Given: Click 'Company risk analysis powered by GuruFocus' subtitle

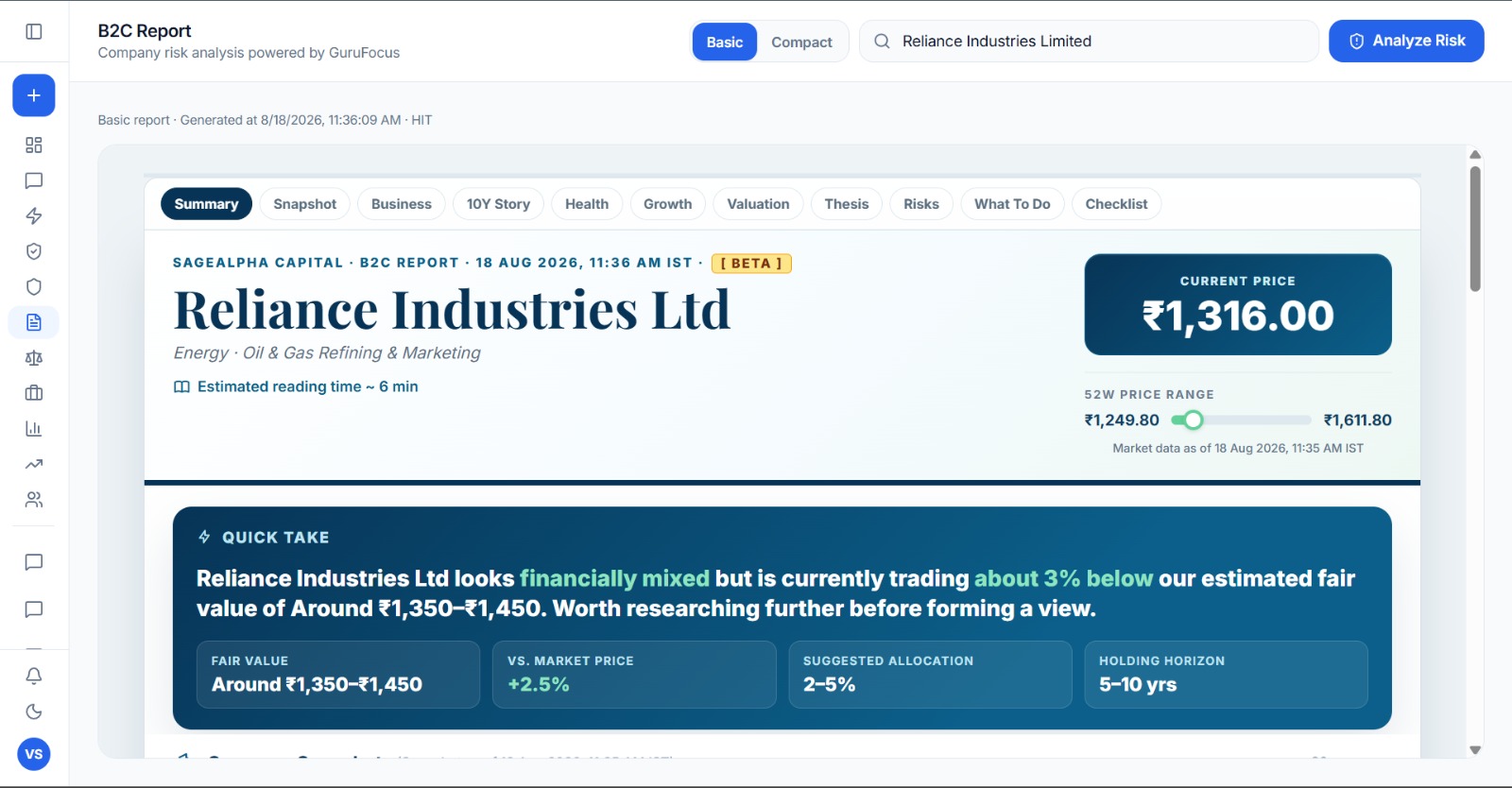Looking at the screenshot, I should [x=249, y=53].
